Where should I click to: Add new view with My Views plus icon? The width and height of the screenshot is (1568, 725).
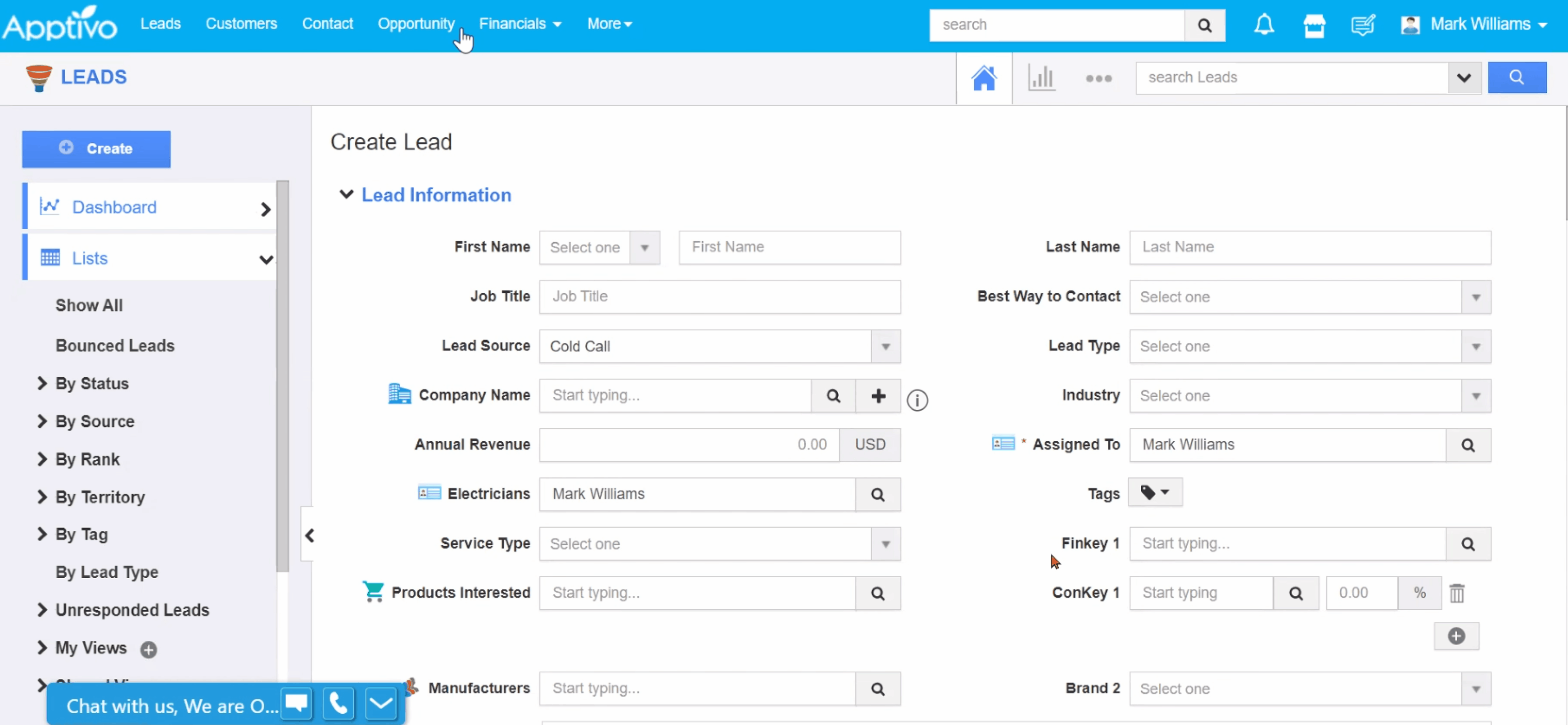(x=149, y=649)
